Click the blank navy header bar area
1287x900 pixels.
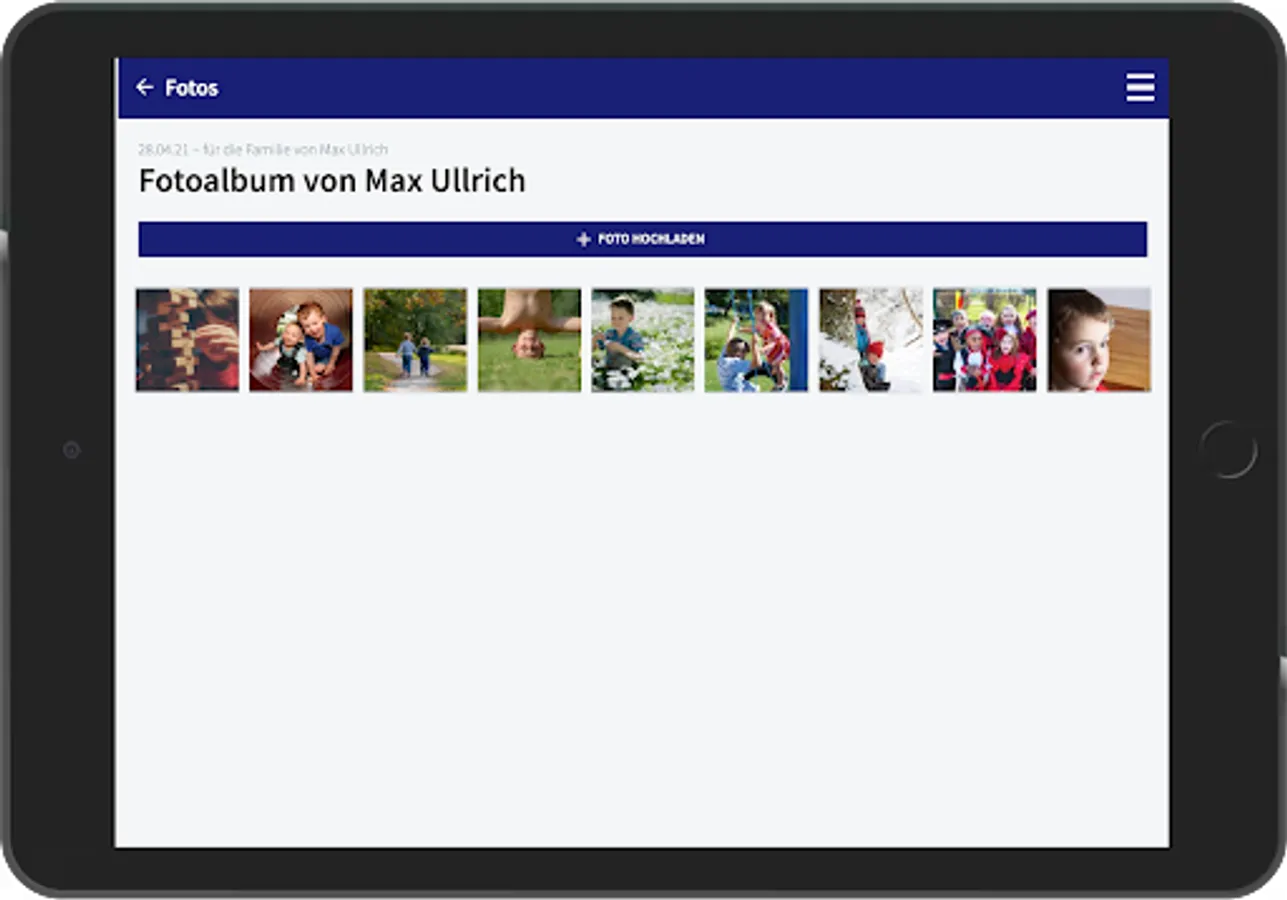670,88
